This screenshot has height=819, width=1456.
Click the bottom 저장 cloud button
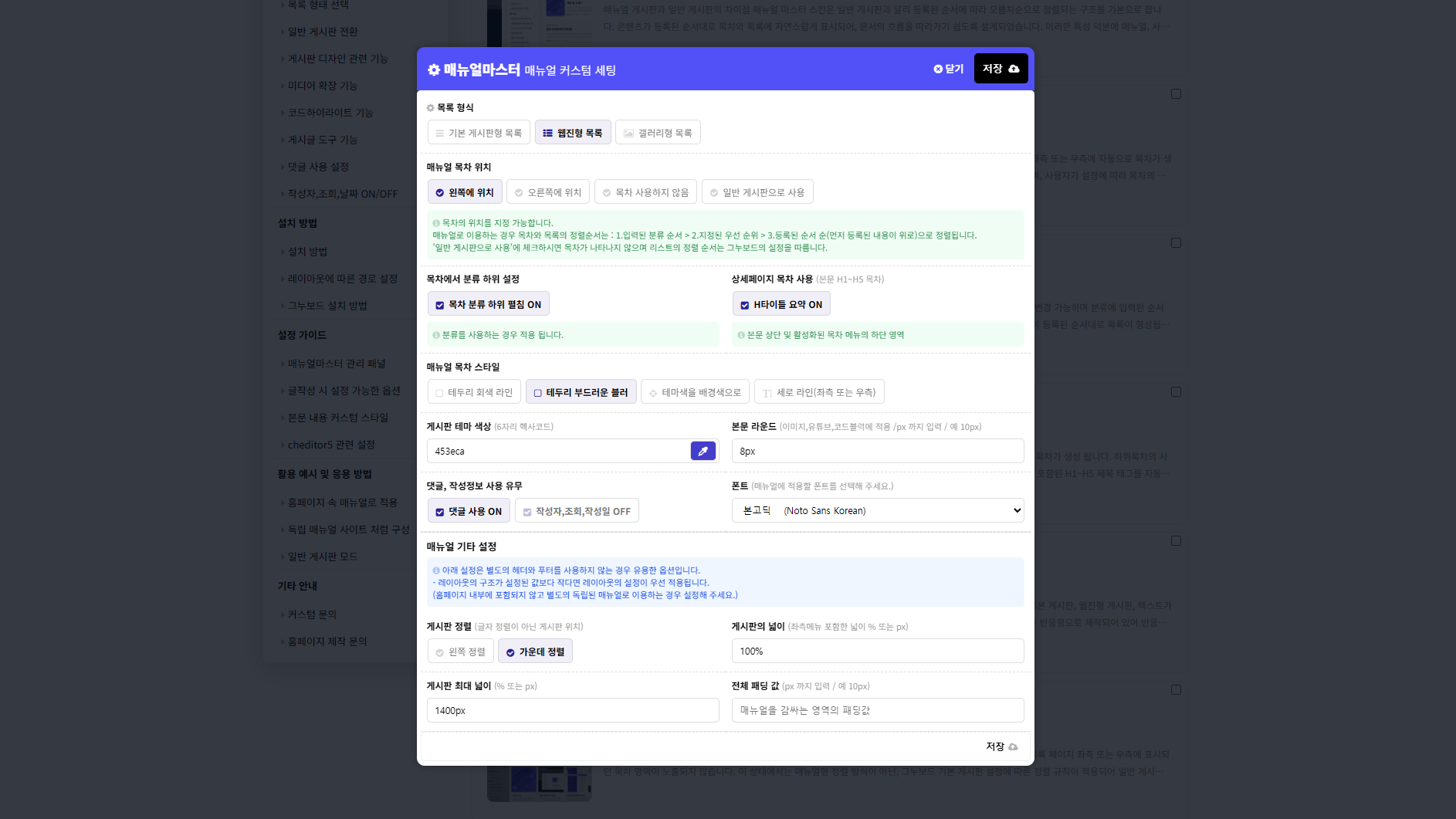coord(1001,746)
